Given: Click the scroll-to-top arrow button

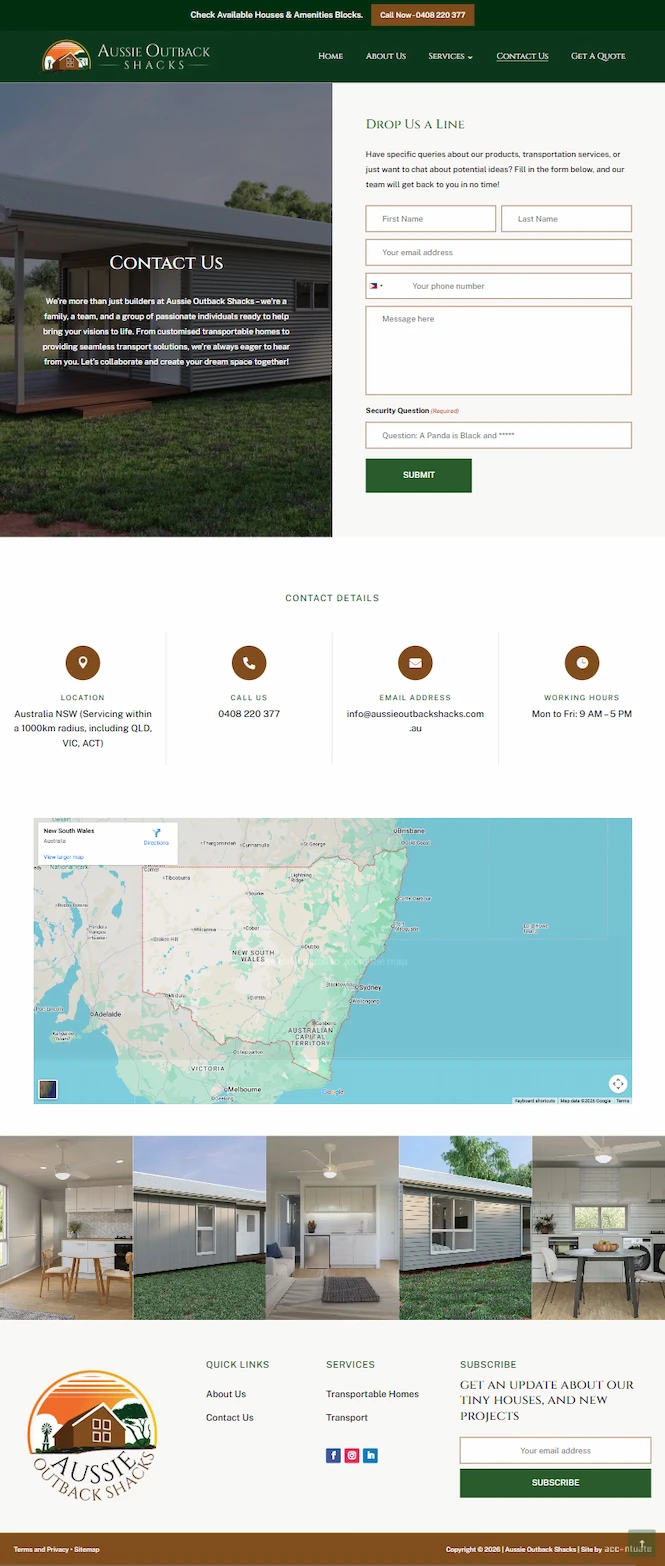Looking at the screenshot, I should coord(641,1544).
